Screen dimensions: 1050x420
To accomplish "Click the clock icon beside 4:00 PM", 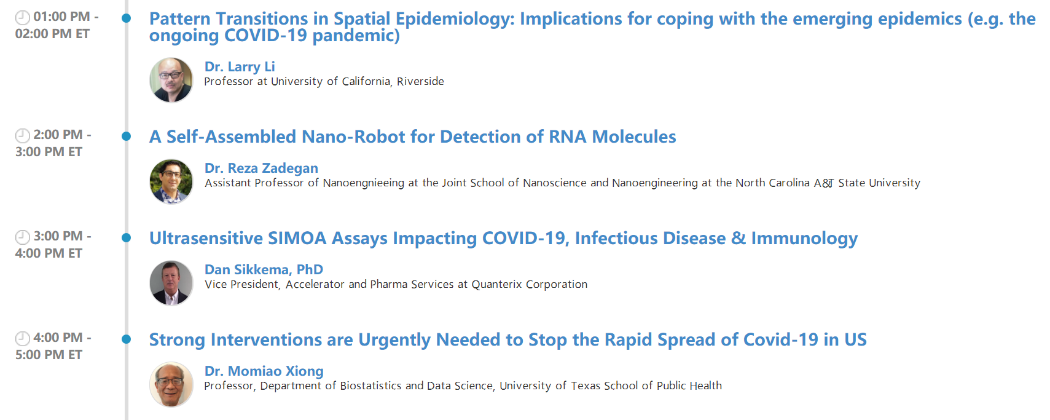I will [22, 338].
